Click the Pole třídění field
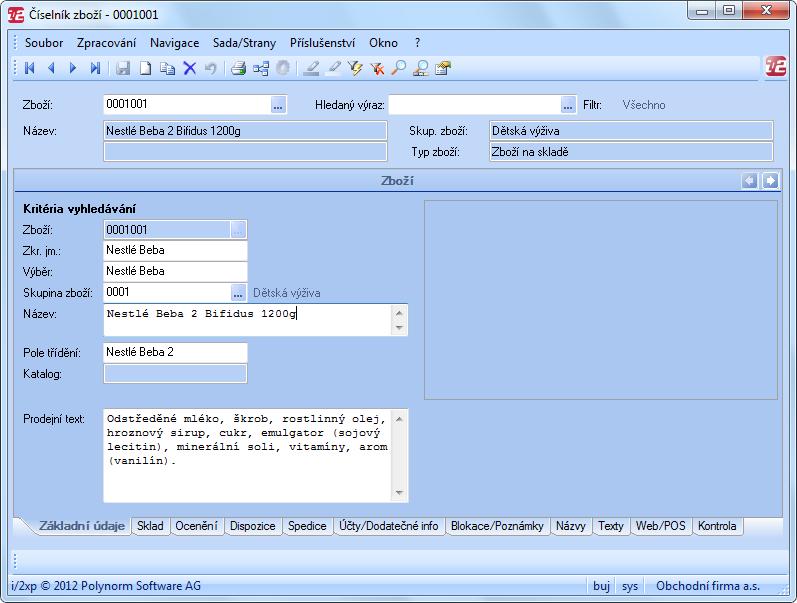The height and width of the screenshot is (603, 797). [x=175, y=352]
